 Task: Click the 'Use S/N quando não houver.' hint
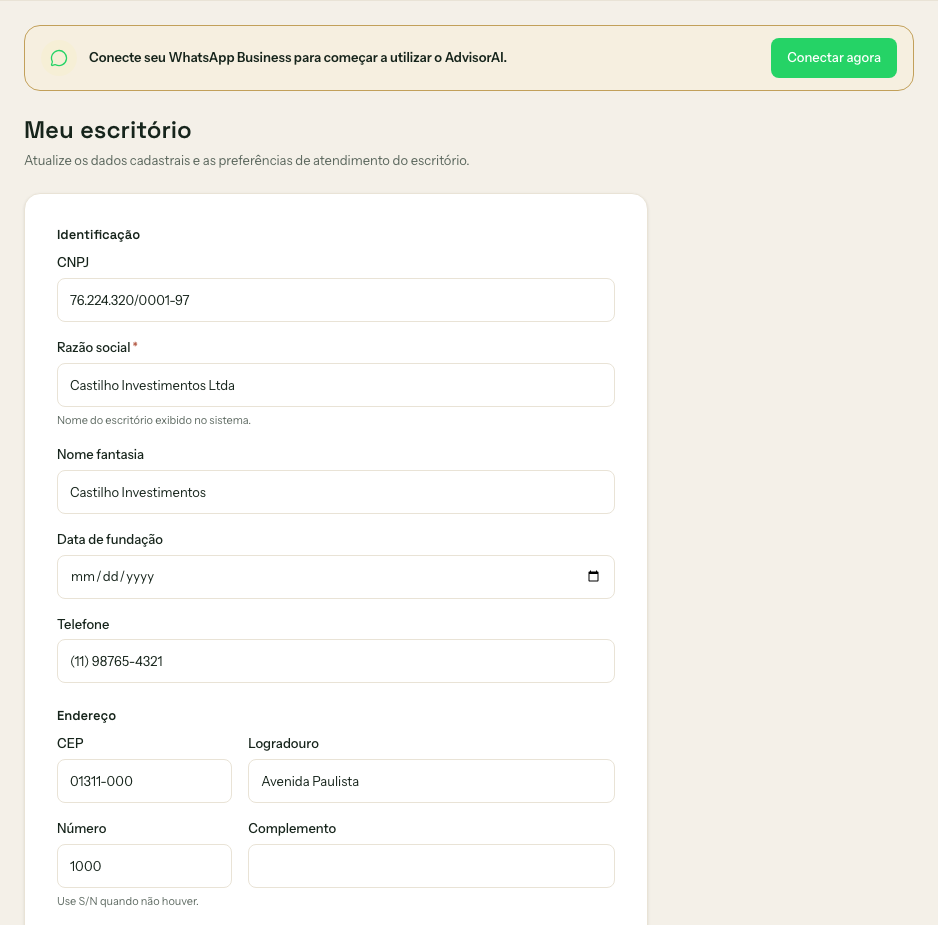pyautogui.click(x=127, y=901)
